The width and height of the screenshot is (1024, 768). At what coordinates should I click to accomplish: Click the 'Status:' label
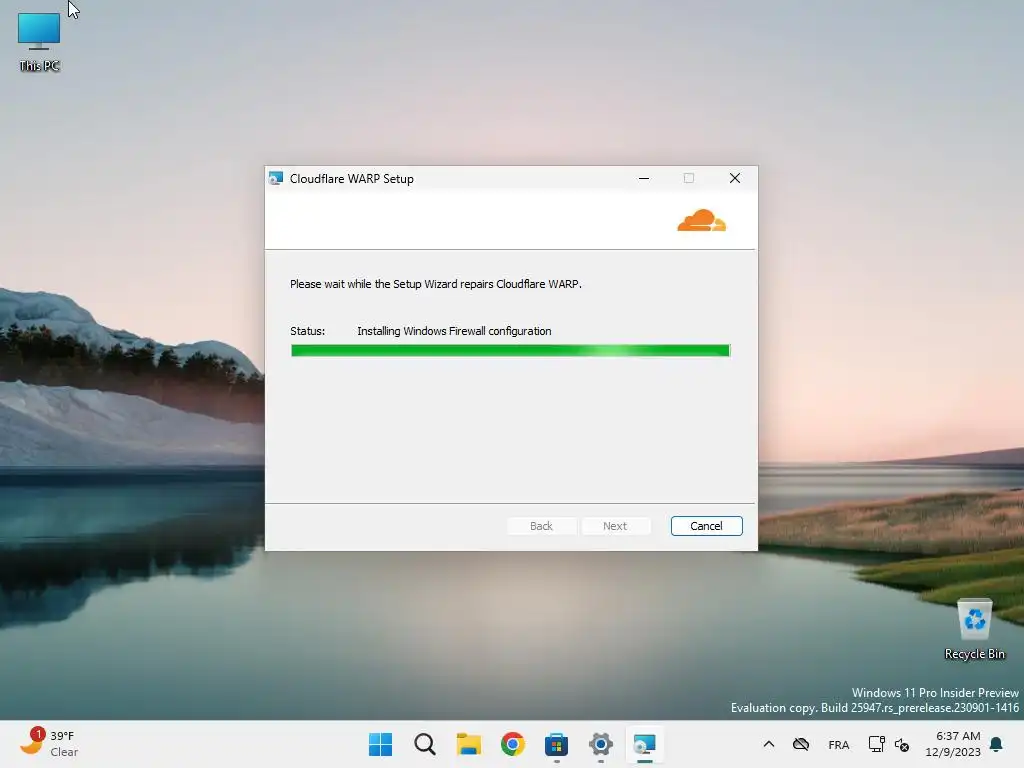(308, 331)
